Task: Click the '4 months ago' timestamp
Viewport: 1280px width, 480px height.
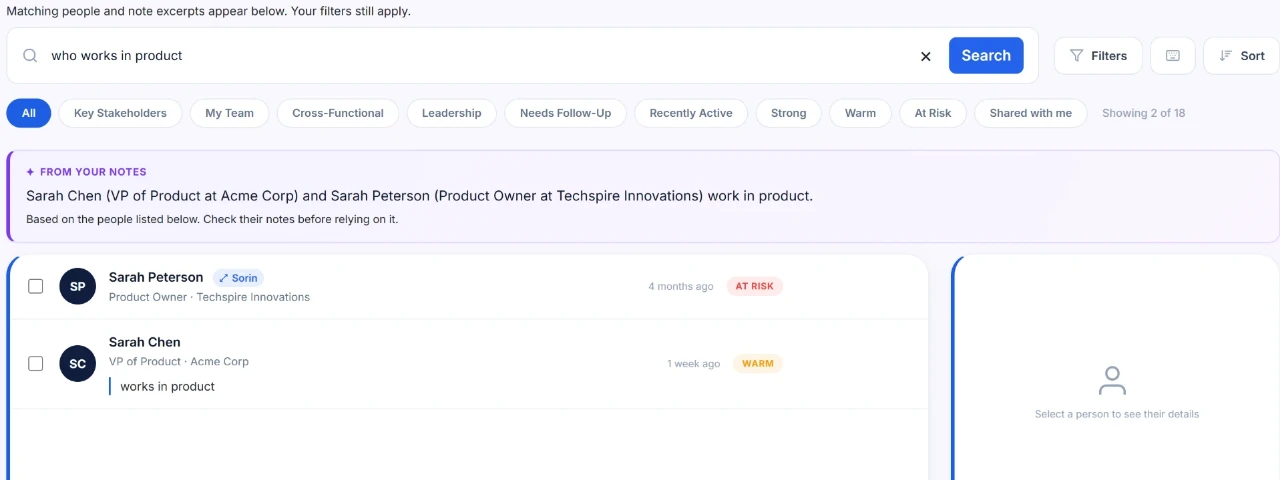Action: pyautogui.click(x=681, y=286)
